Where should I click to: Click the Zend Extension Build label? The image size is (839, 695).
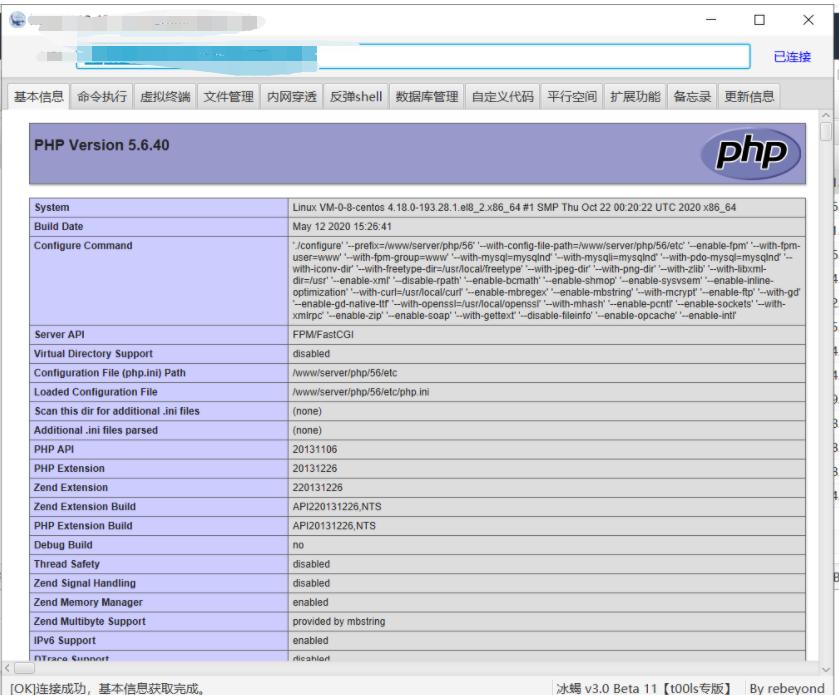point(85,507)
